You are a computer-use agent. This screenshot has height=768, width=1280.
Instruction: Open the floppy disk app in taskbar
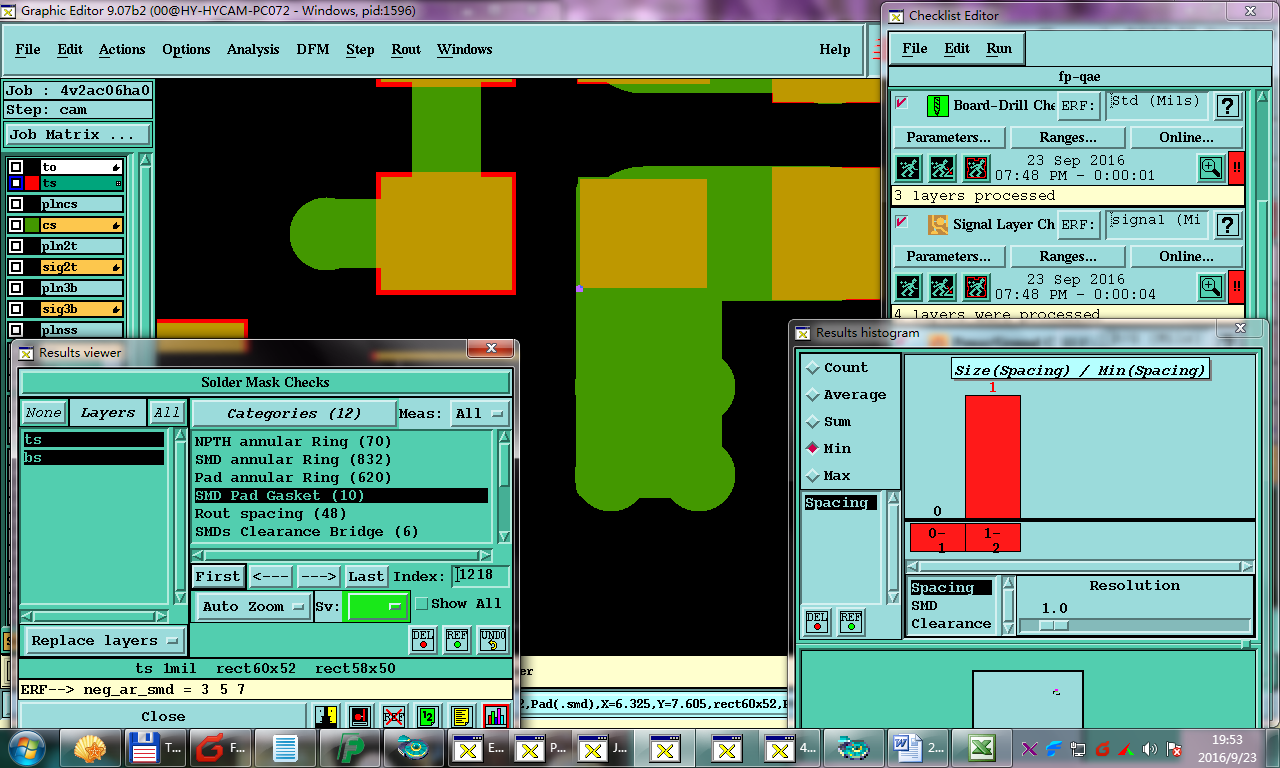tap(155, 747)
